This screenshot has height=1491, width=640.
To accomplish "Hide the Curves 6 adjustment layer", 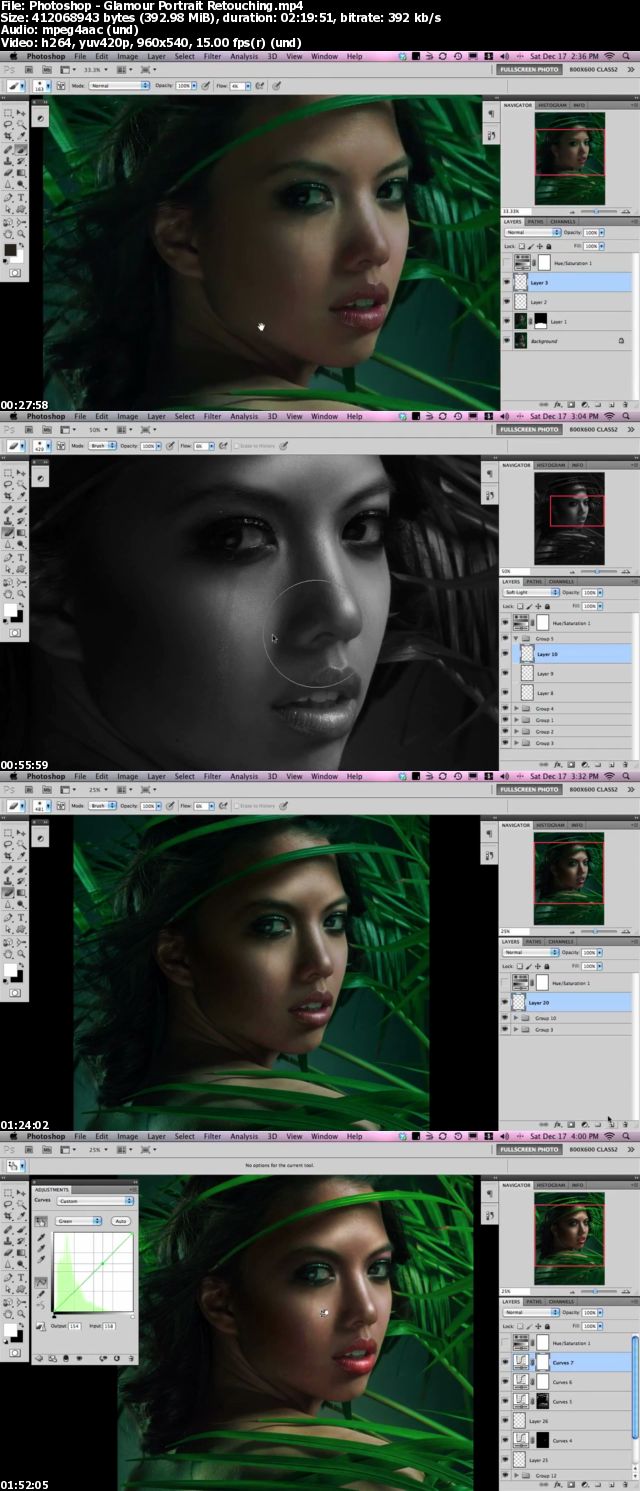I will click(x=506, y=1382).
